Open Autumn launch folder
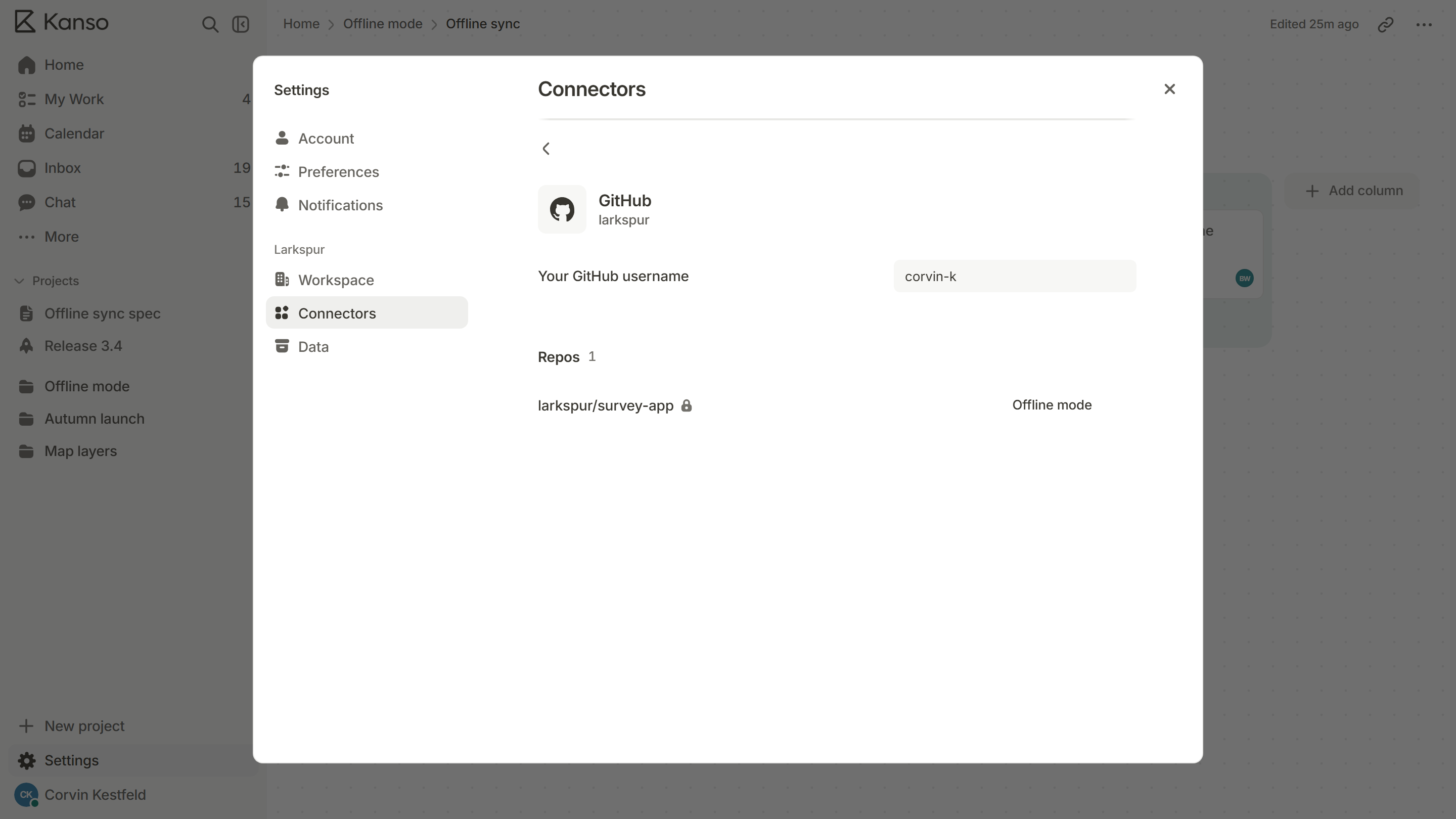 tap(133, 419)
